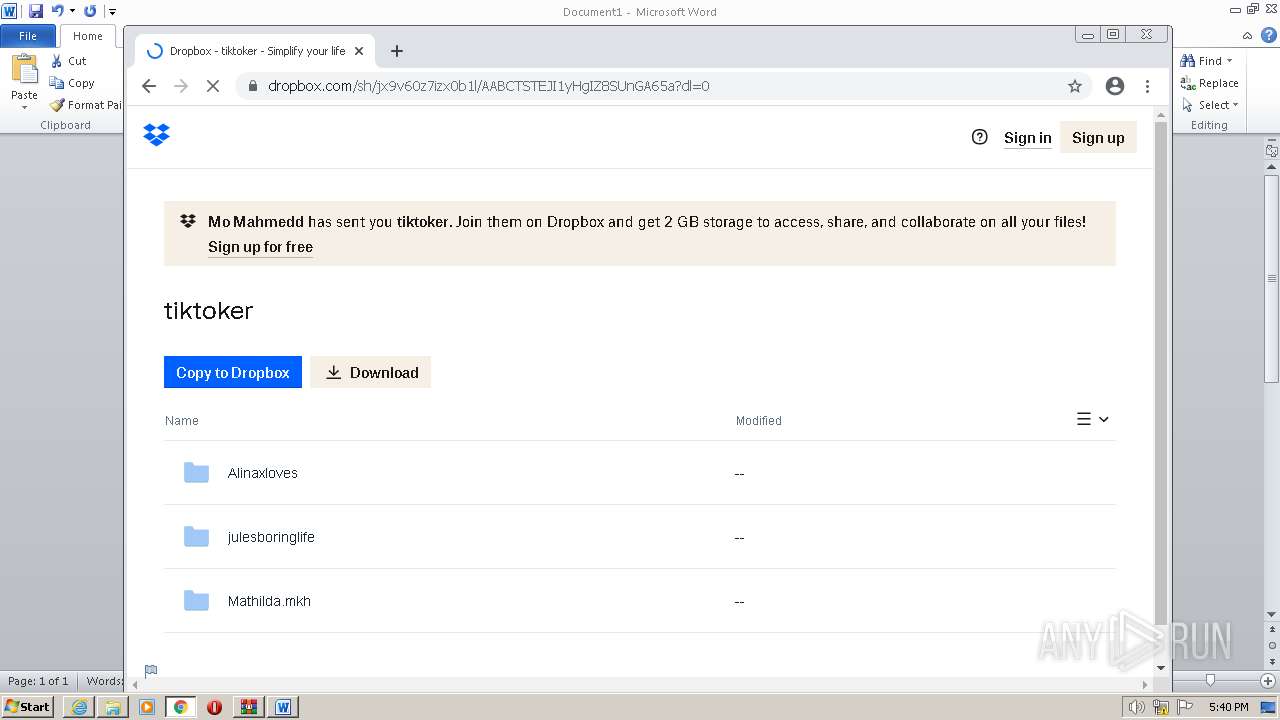Click Word's Undo icon
This screenshot has width=1280, height=720.
pos(57,11)
